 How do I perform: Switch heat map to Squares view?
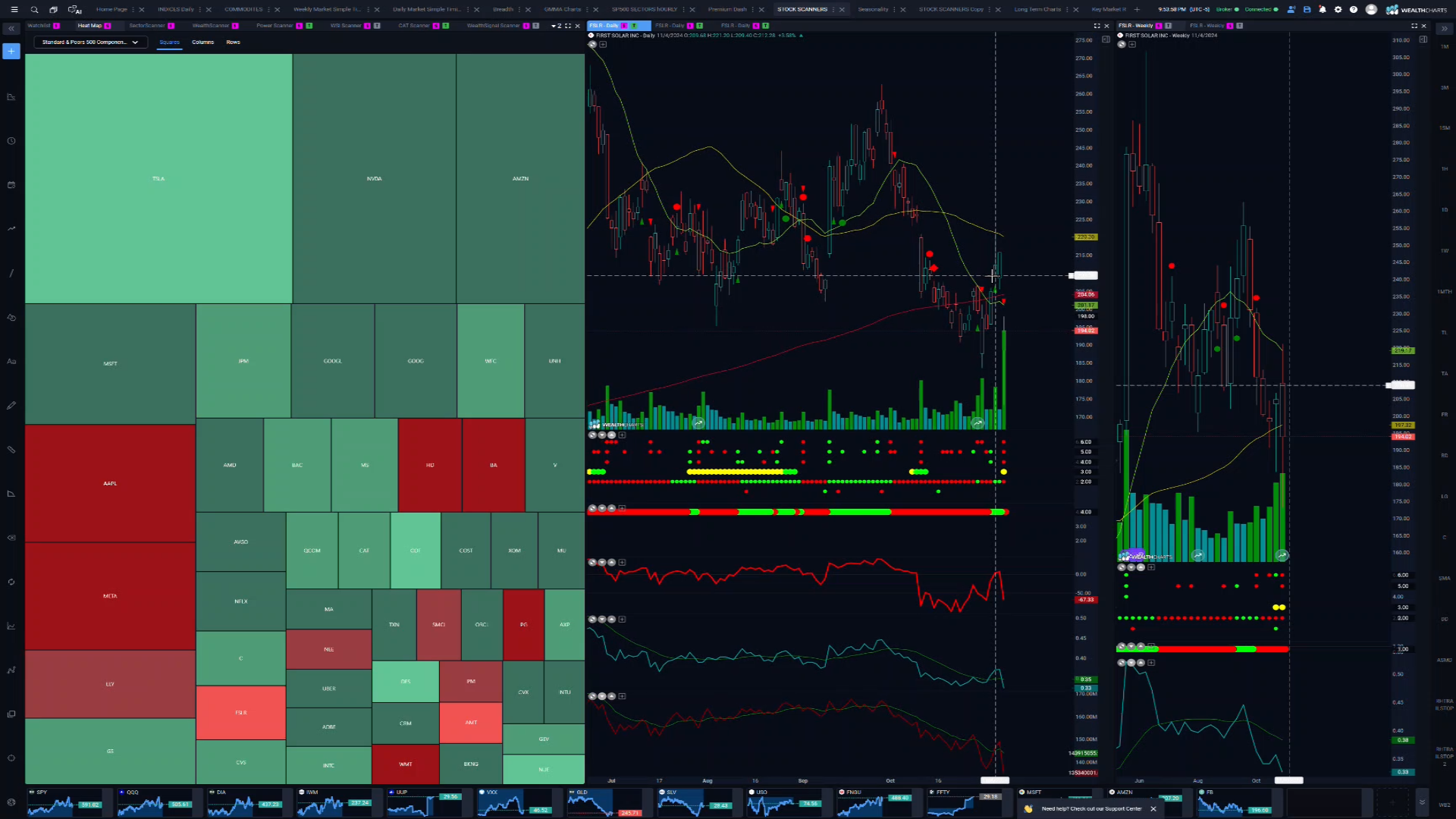(x=169, y=42)
